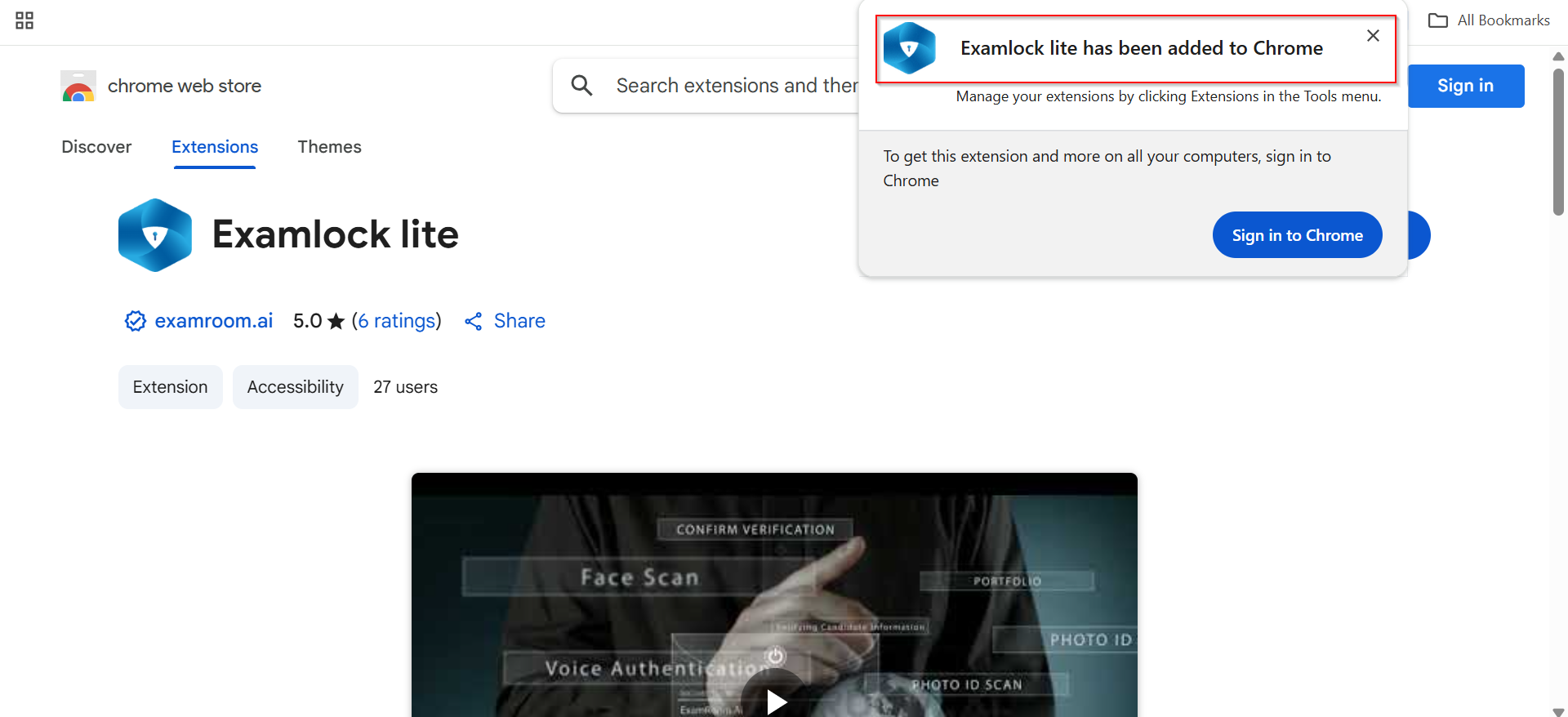Click the Sign in button
Image resolution: width=1568 pixels, height=717 pixels.
pos(1466,86)
